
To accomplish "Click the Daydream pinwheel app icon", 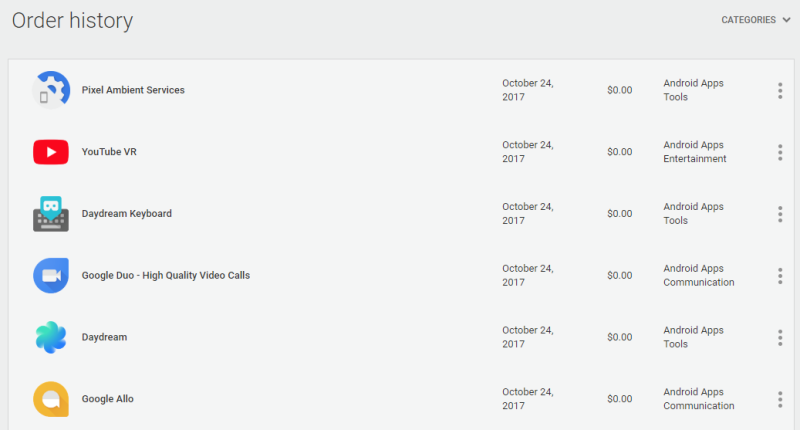I will point(50,337).
